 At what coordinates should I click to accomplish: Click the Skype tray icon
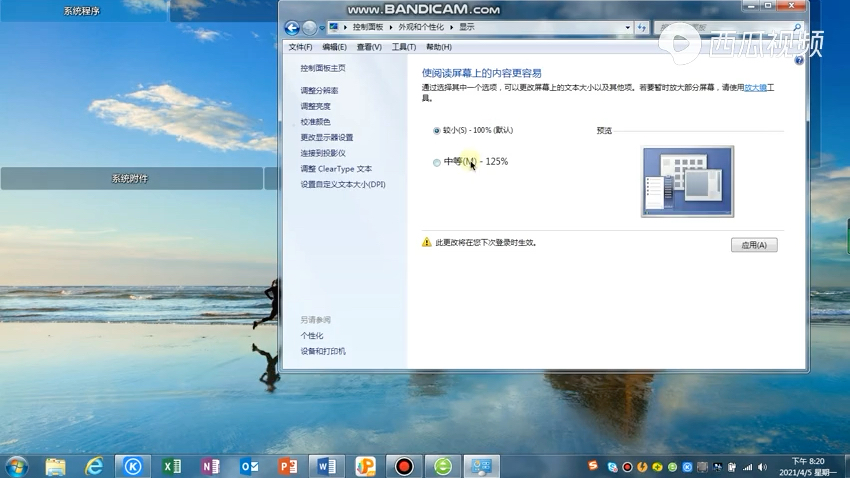613,467
